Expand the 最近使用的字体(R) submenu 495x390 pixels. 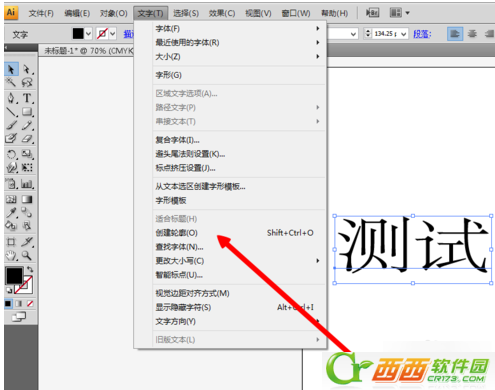coord(318,43)
